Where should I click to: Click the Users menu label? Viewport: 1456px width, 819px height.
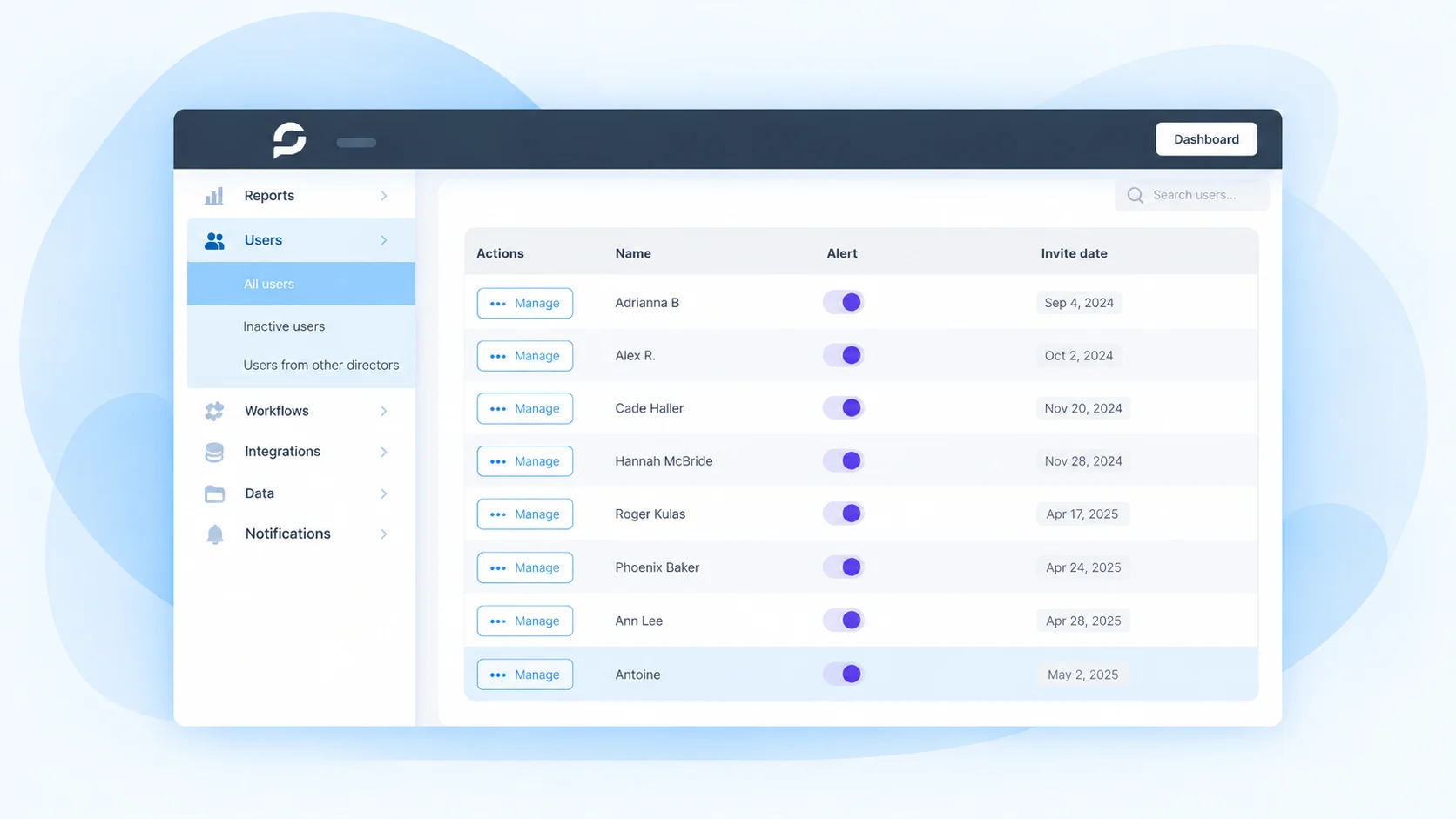pos(263,240)
